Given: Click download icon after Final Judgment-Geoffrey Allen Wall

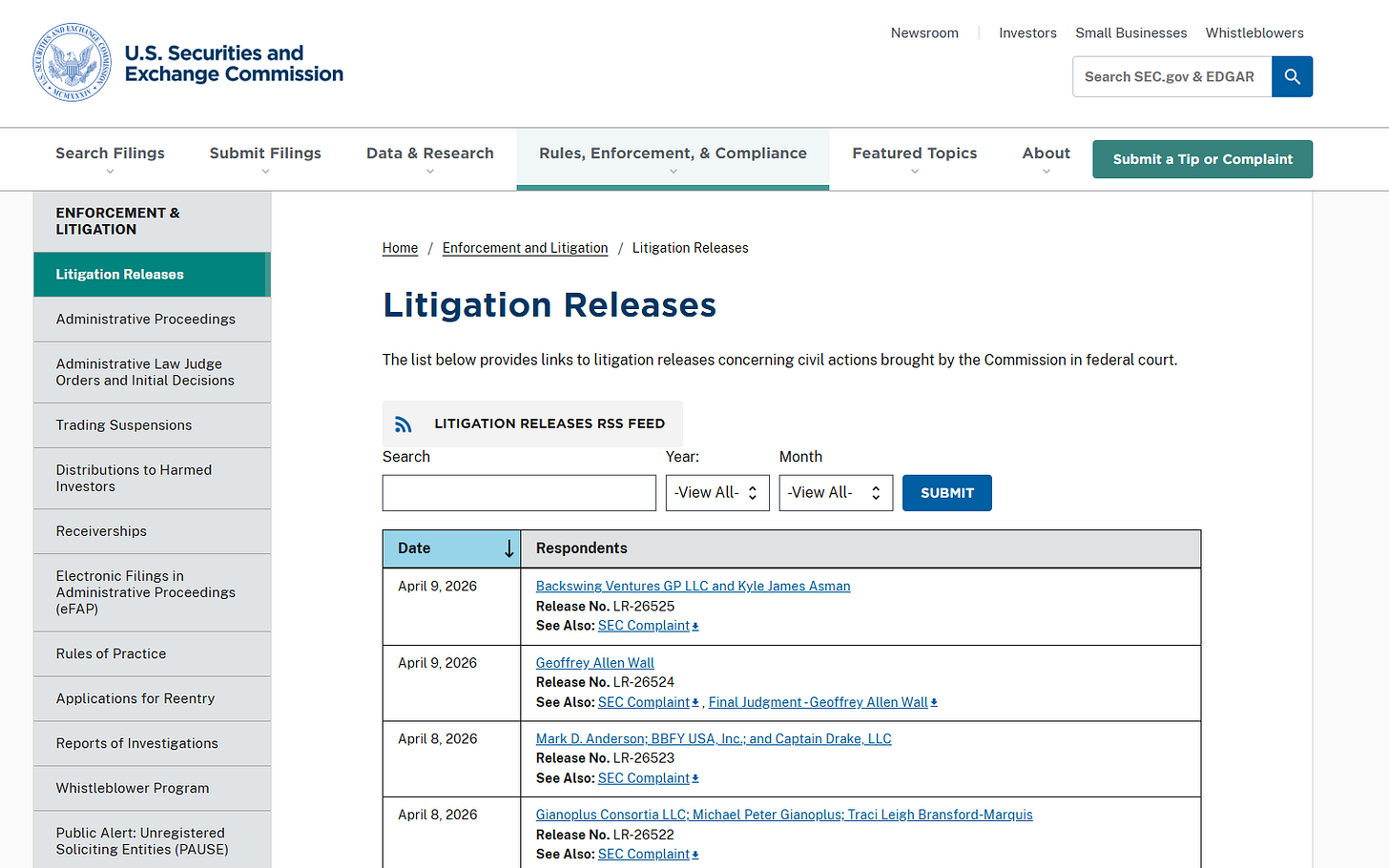Looking at the screenshot, I should [x=934, y=703].
